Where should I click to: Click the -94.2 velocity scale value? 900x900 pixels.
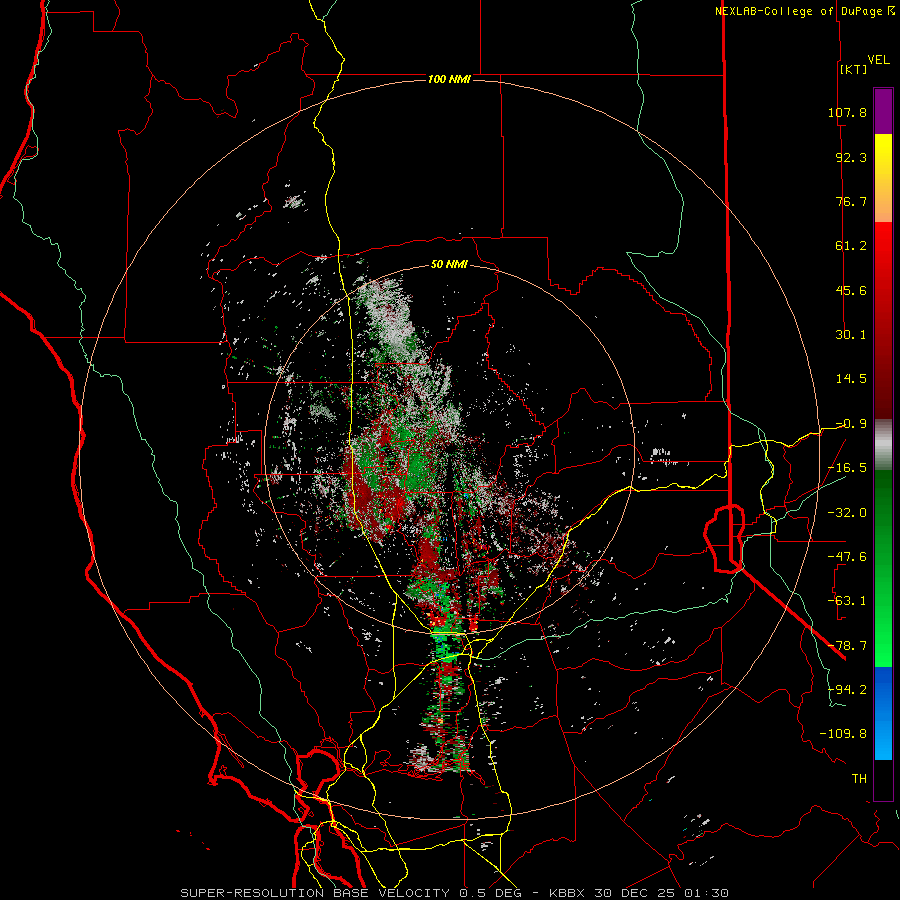click(847, 690)
